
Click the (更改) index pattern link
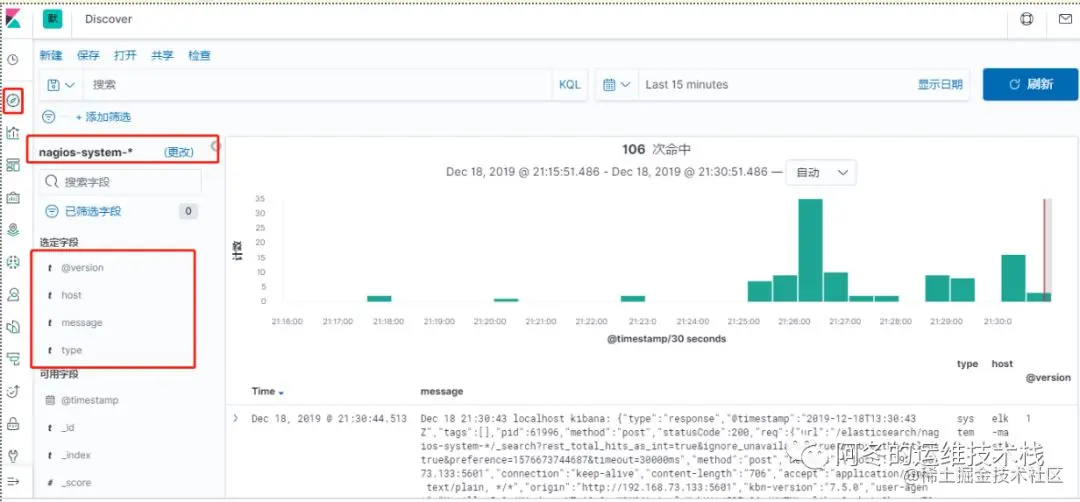(x=179, y=151)
